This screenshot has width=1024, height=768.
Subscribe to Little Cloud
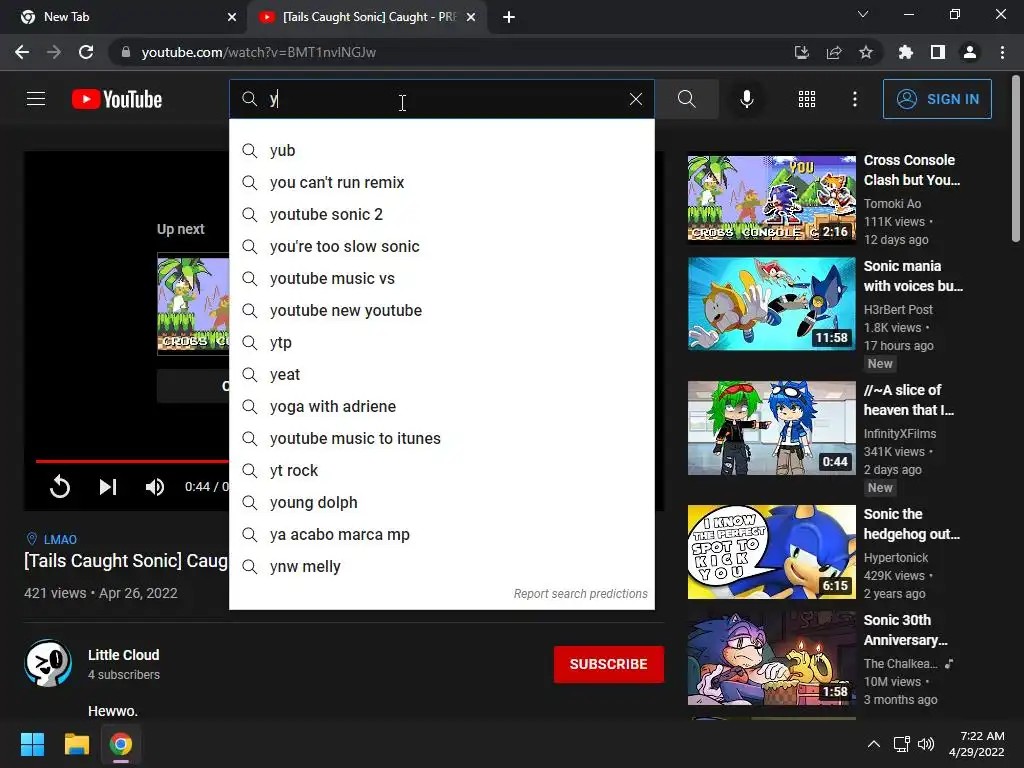[x=609, y=664]
